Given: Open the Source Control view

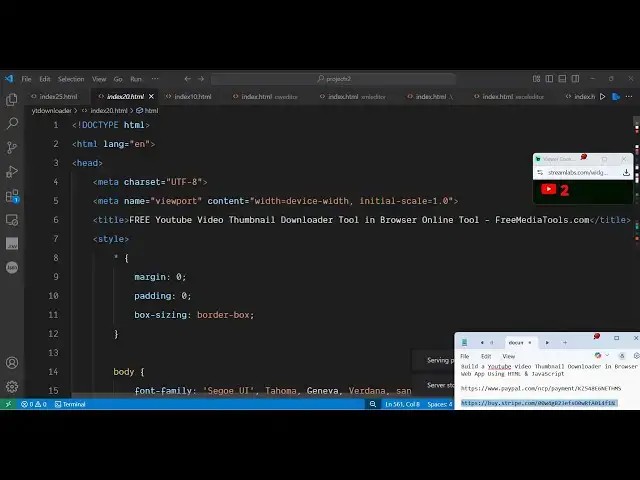Looking at the screenshot, I should click(12, 147).
